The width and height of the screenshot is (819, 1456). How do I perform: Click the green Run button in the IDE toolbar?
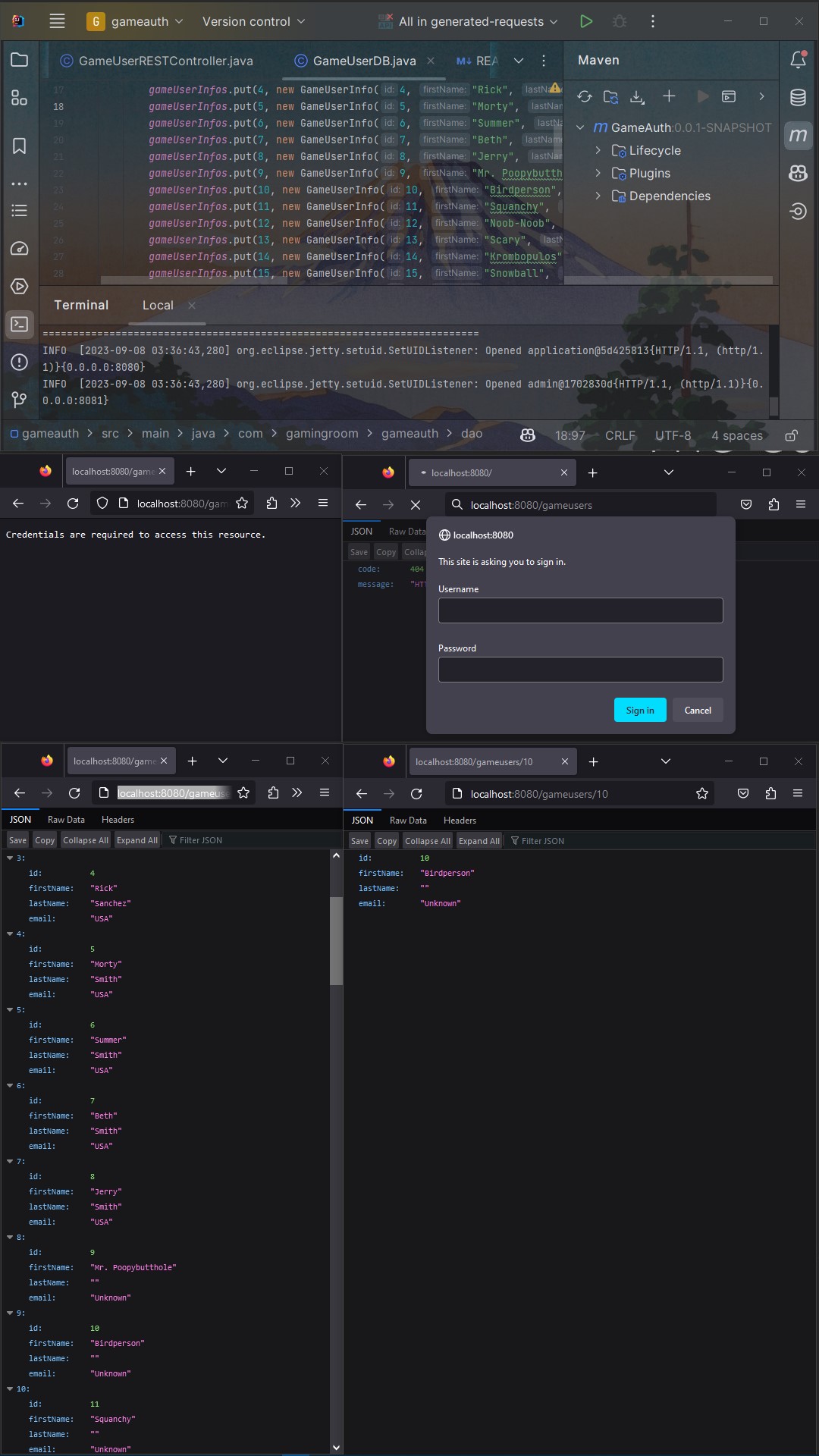point(585,21)
